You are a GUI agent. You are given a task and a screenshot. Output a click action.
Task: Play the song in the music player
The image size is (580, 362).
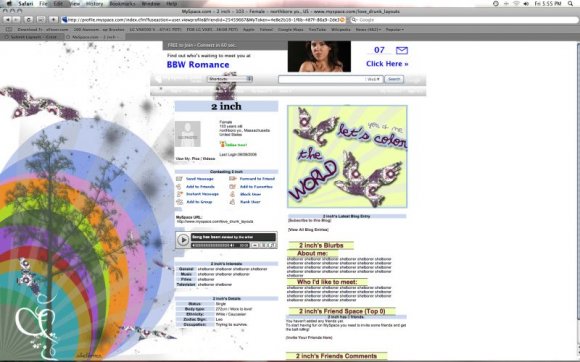(183, 240)
